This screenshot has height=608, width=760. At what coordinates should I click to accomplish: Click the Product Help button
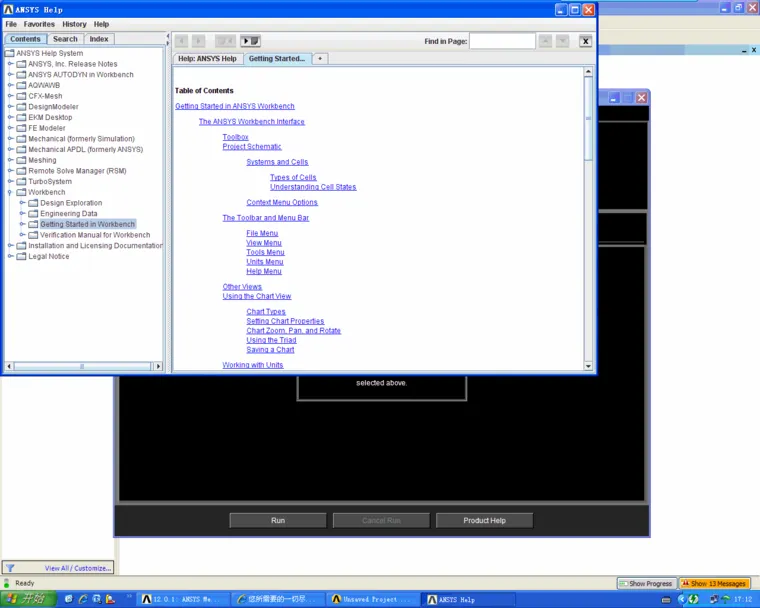point(484,520)
